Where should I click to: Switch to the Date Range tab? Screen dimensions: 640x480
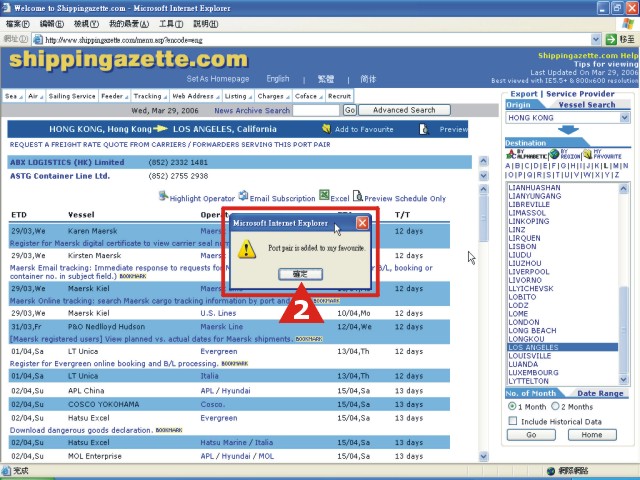tap(600, 393)
